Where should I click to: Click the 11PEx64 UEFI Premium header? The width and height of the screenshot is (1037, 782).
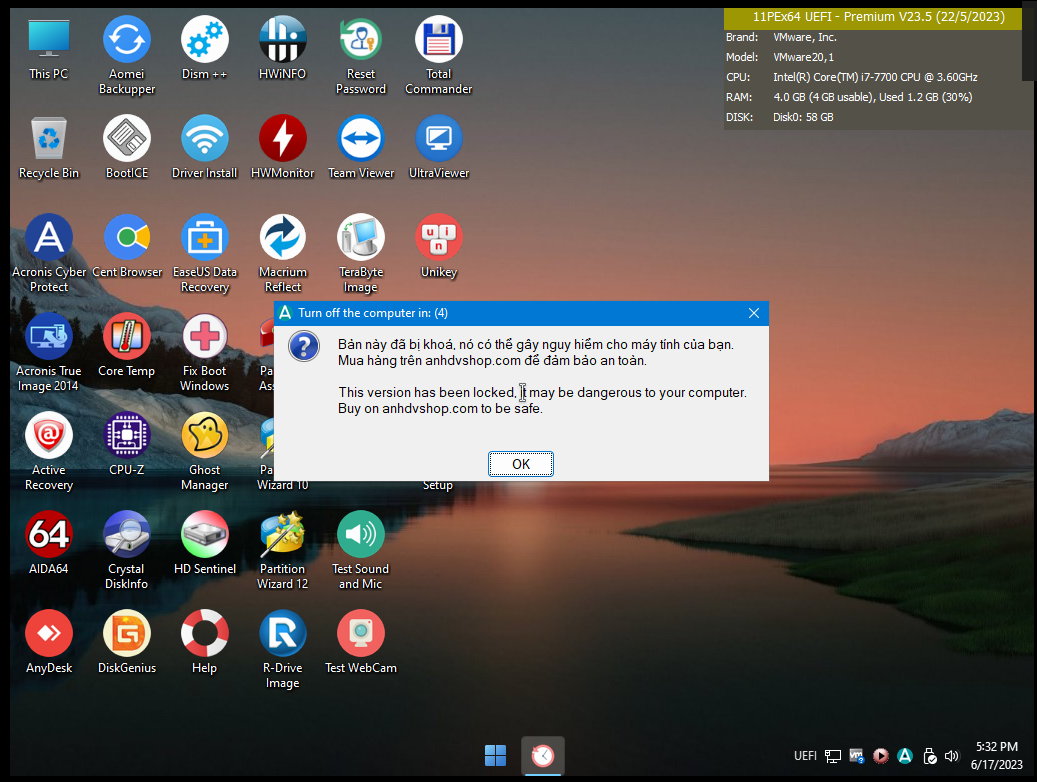pyautogui.click(x=878, y=17)
